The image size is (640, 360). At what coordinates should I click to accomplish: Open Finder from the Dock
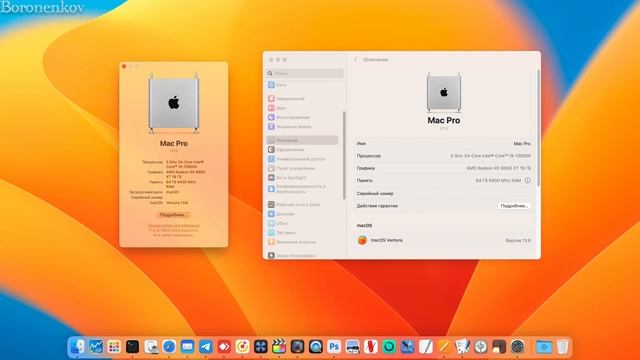(78, 347)
